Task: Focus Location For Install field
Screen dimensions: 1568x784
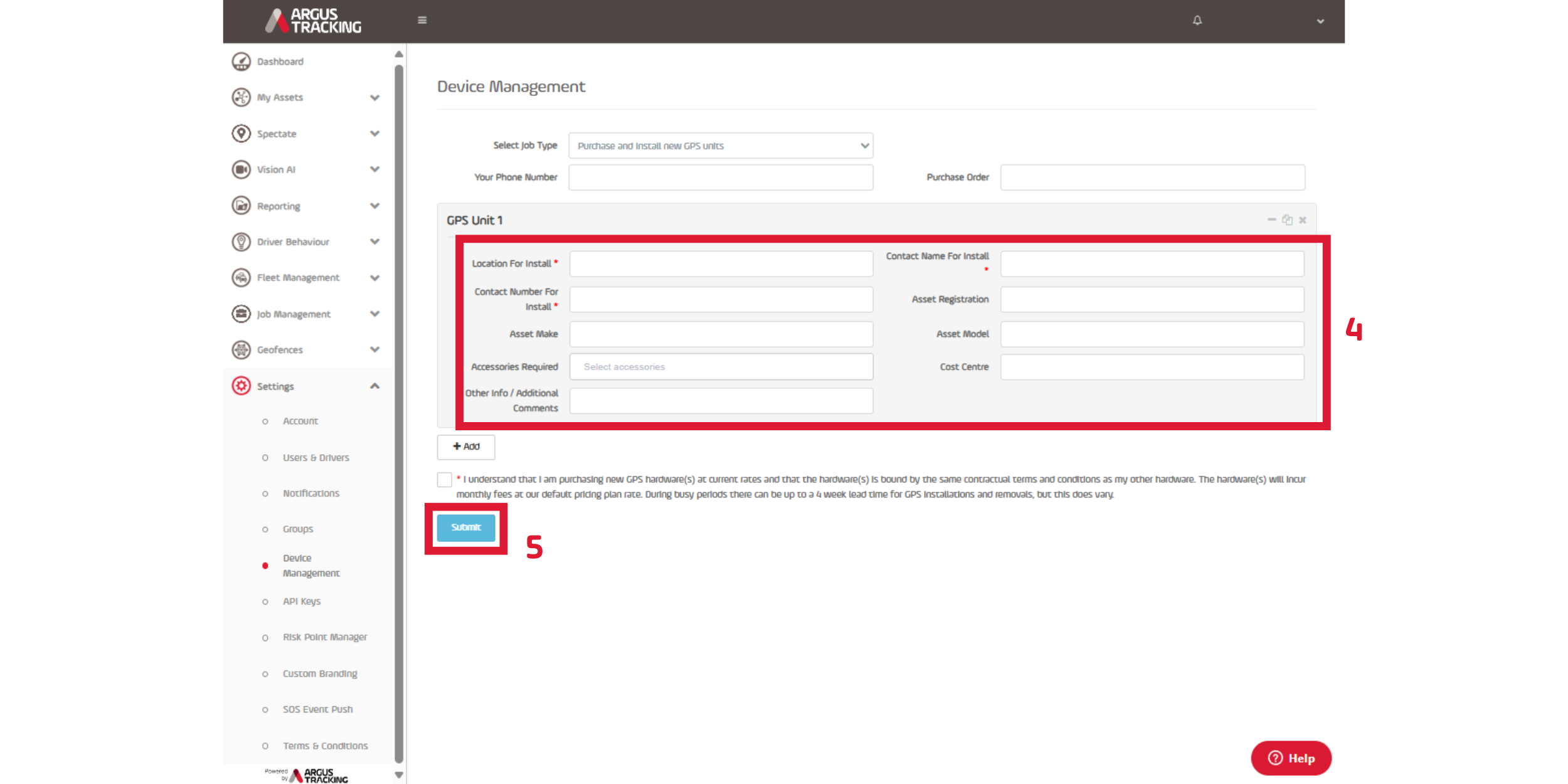Action: (721, 263)
